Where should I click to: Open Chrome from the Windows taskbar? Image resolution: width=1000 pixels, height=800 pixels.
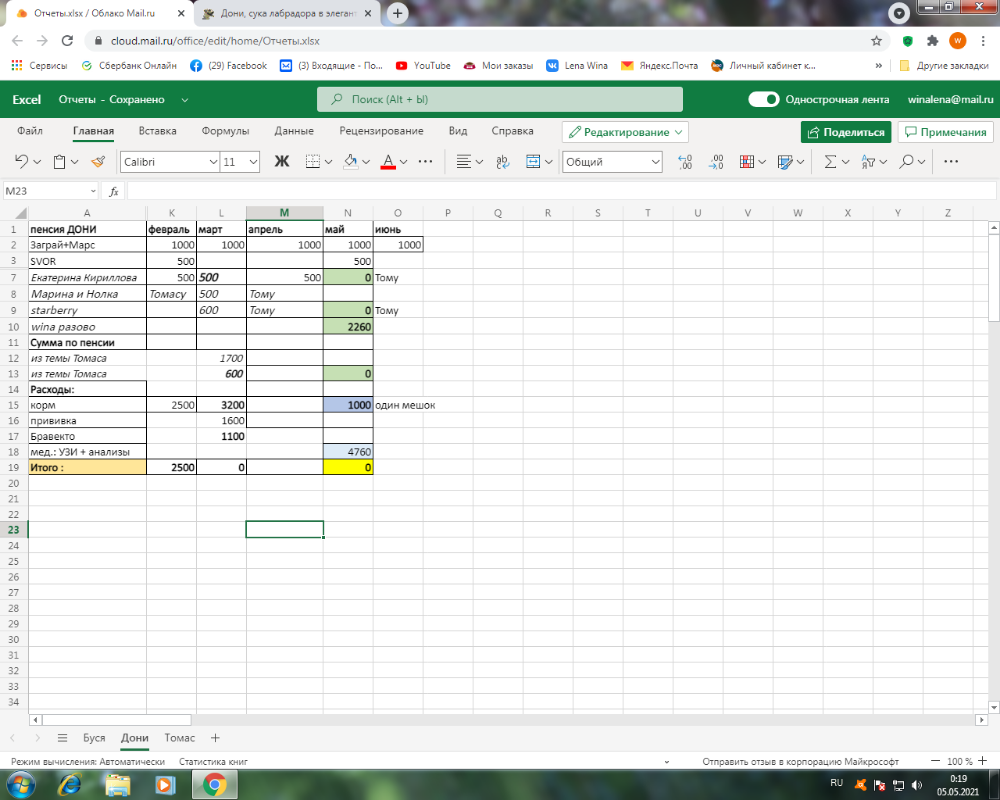214,785
